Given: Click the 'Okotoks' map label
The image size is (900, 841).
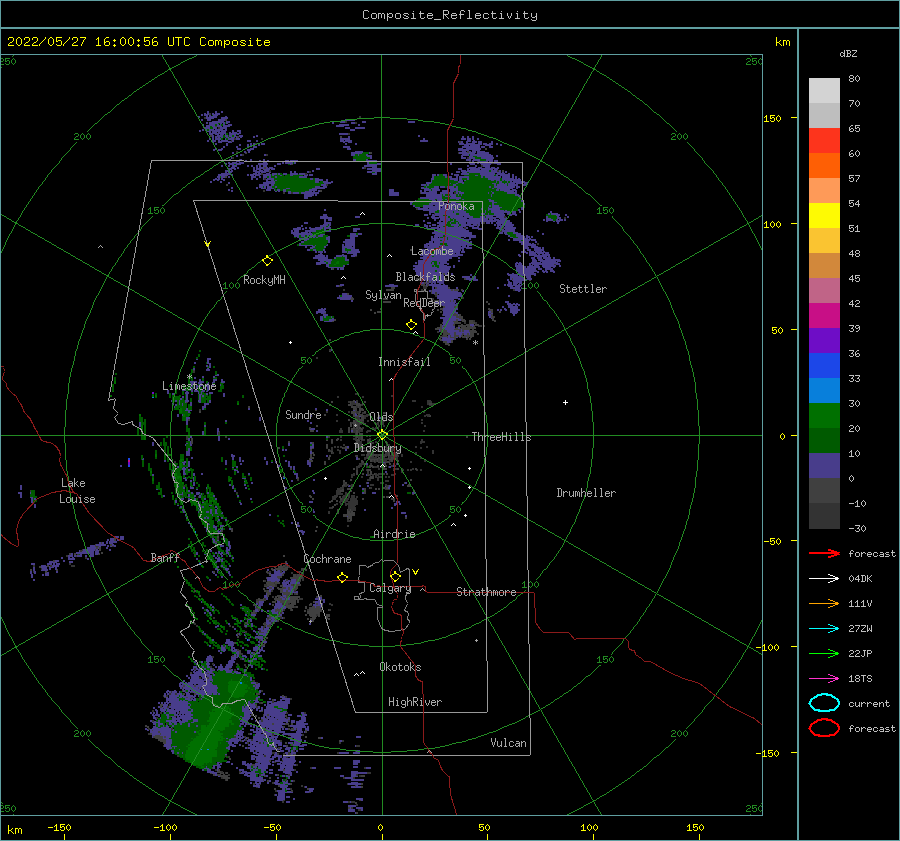Looking at the screenshot, I should (400, 667).
